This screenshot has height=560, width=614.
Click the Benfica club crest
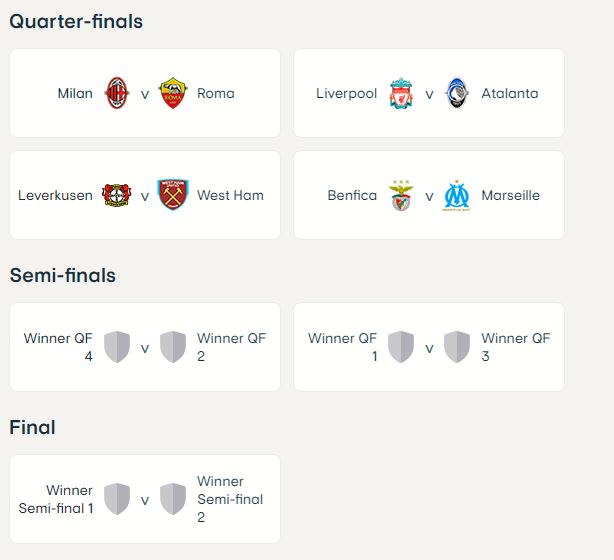pos(401,195)
